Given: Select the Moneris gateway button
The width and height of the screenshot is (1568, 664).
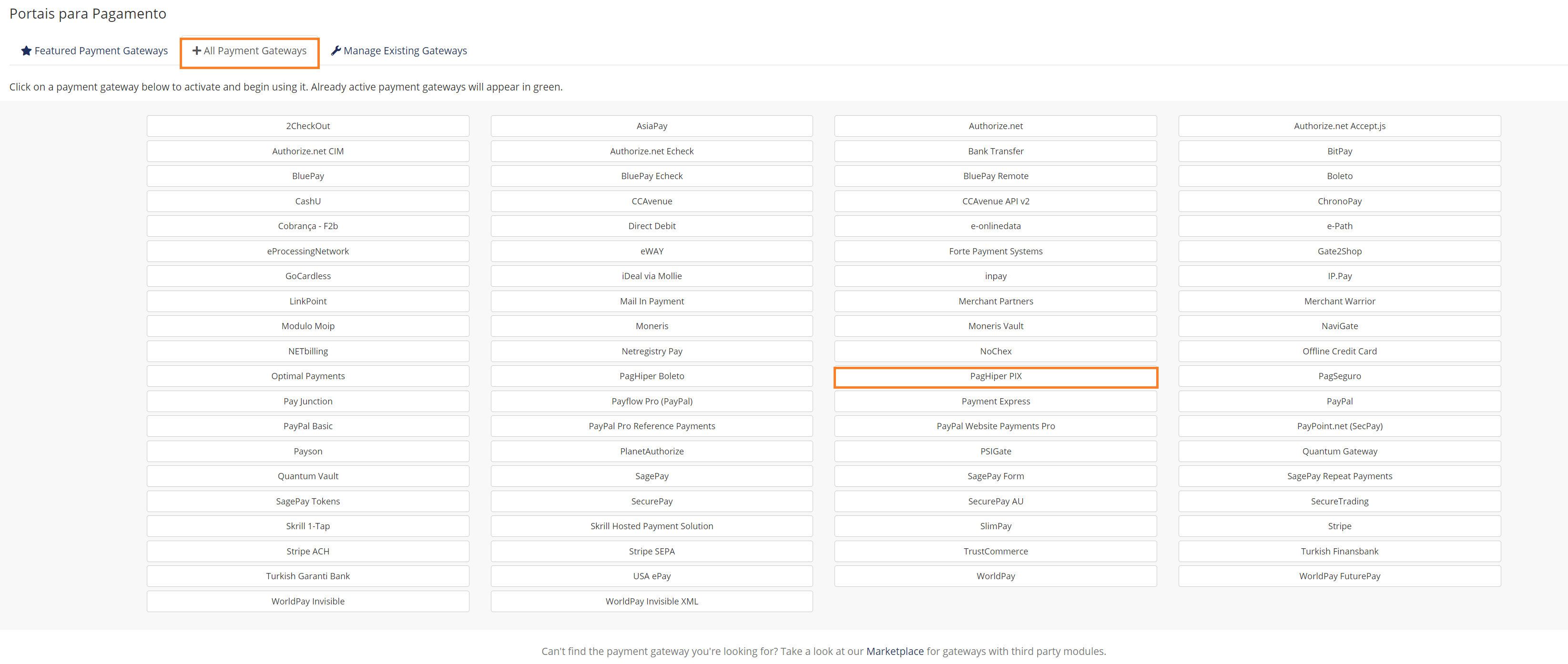Looking at the screenshot, I should (x=652, y=326).
